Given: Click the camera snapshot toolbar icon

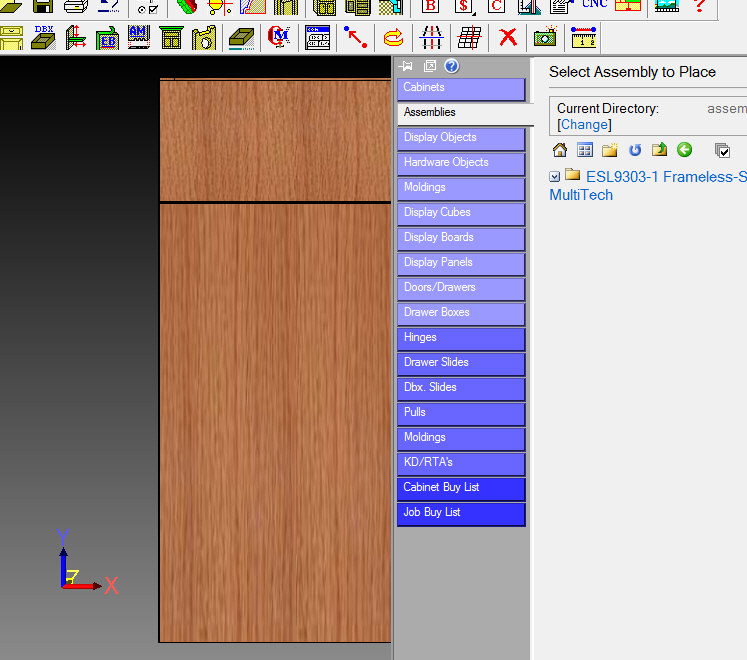Looking at the screenshot, I should pos(544,38).
